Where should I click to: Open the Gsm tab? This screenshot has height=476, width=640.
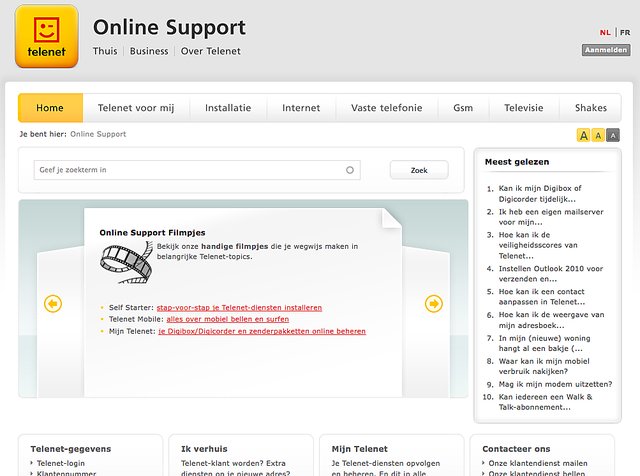pos(463,108)
